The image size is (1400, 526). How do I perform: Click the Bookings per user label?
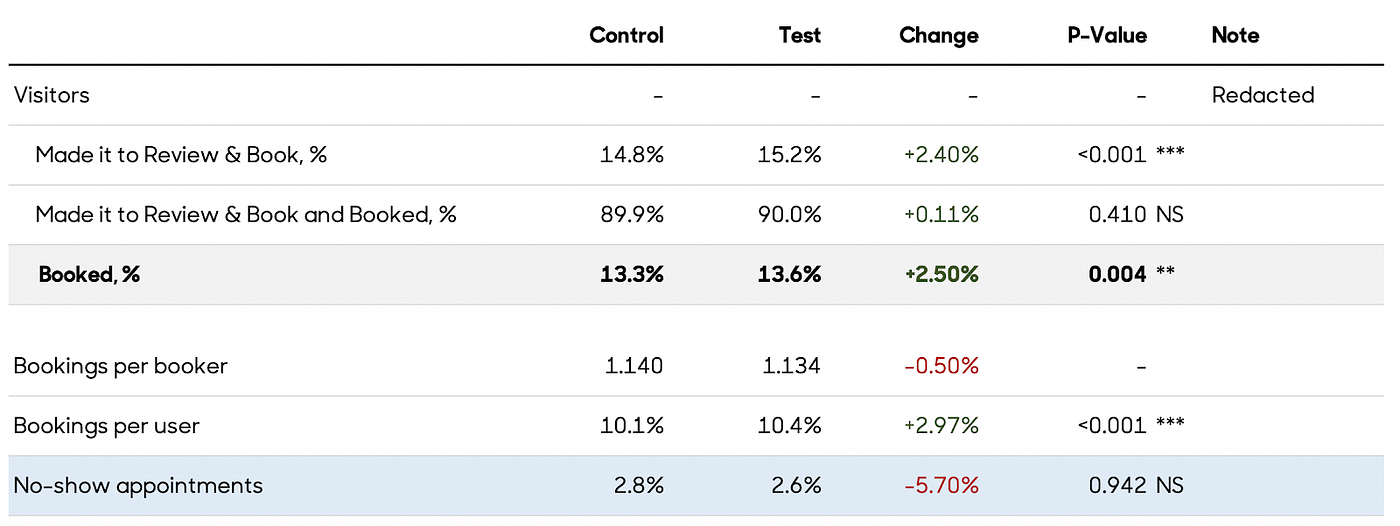point(107,426)
